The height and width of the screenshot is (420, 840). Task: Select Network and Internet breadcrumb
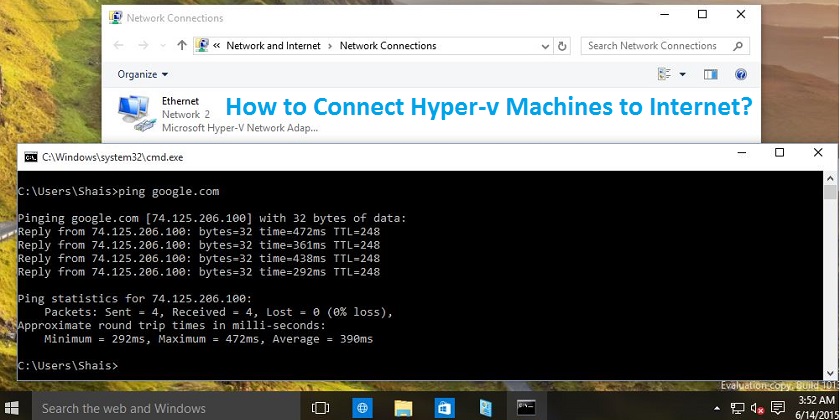pyautogui.click(x=273, y=46)
